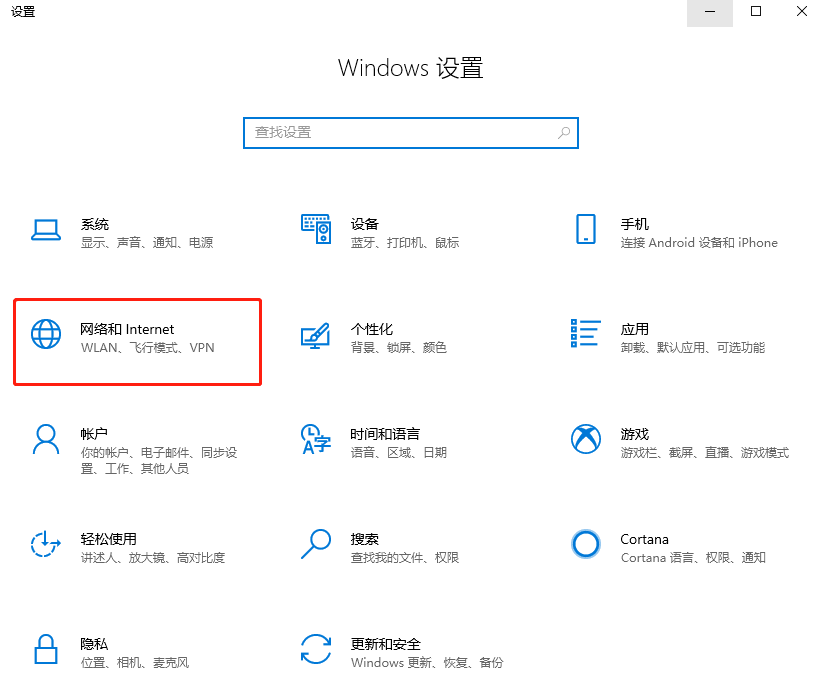The height and width of the screenshot is (680, 816).
Task: Open the 帐户 person icon
Action: click(x=46, y=439)
